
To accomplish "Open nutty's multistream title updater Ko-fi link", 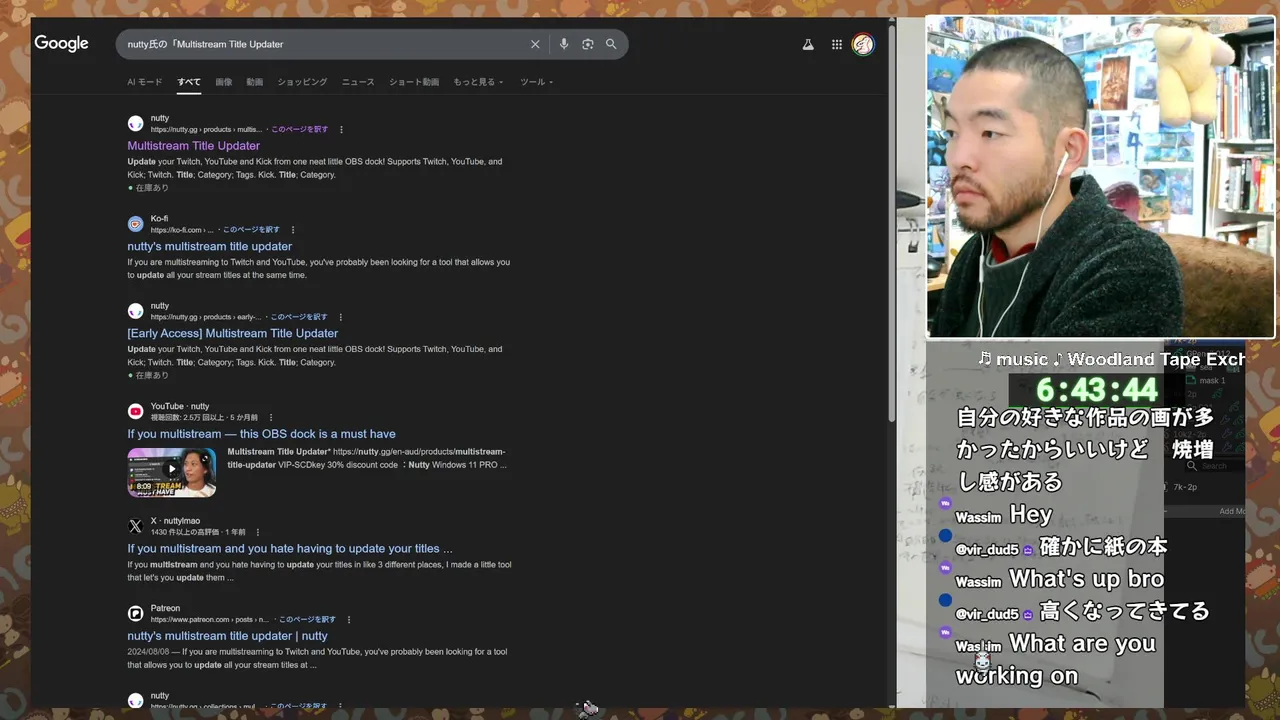I will click(x=209, y=246).
